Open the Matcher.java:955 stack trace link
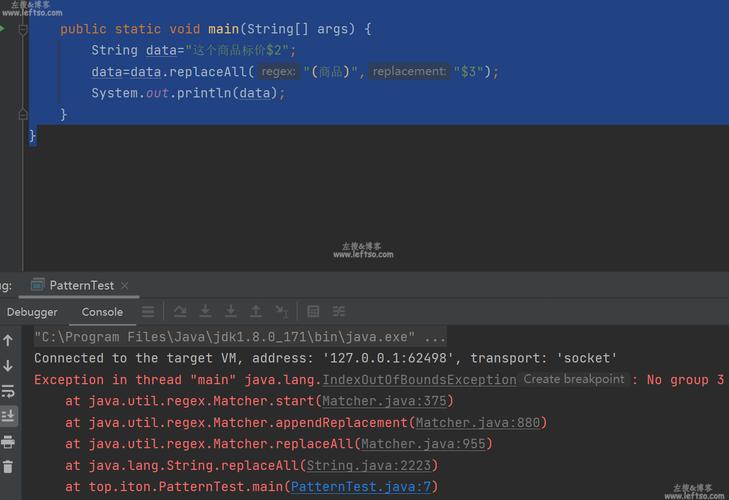The height and width of the screenshot is (500, 729). point(423,444)
